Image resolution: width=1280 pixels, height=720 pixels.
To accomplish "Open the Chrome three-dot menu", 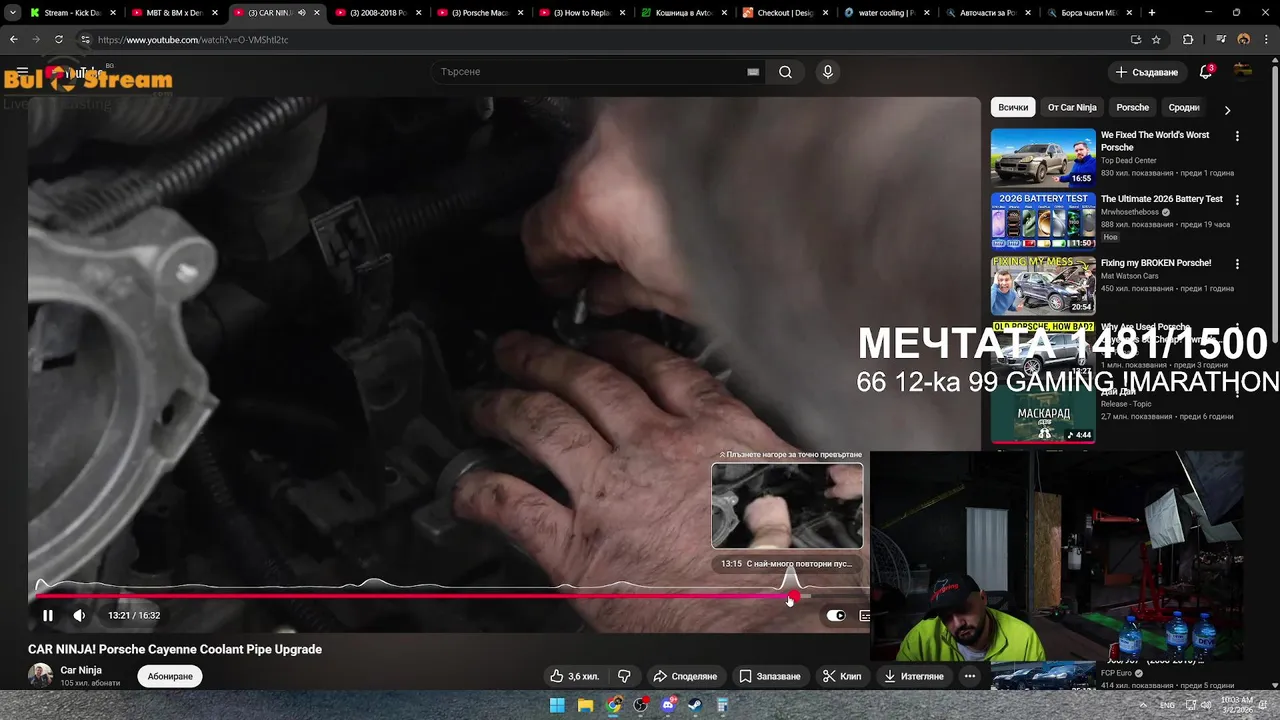I will [1267, 40].
